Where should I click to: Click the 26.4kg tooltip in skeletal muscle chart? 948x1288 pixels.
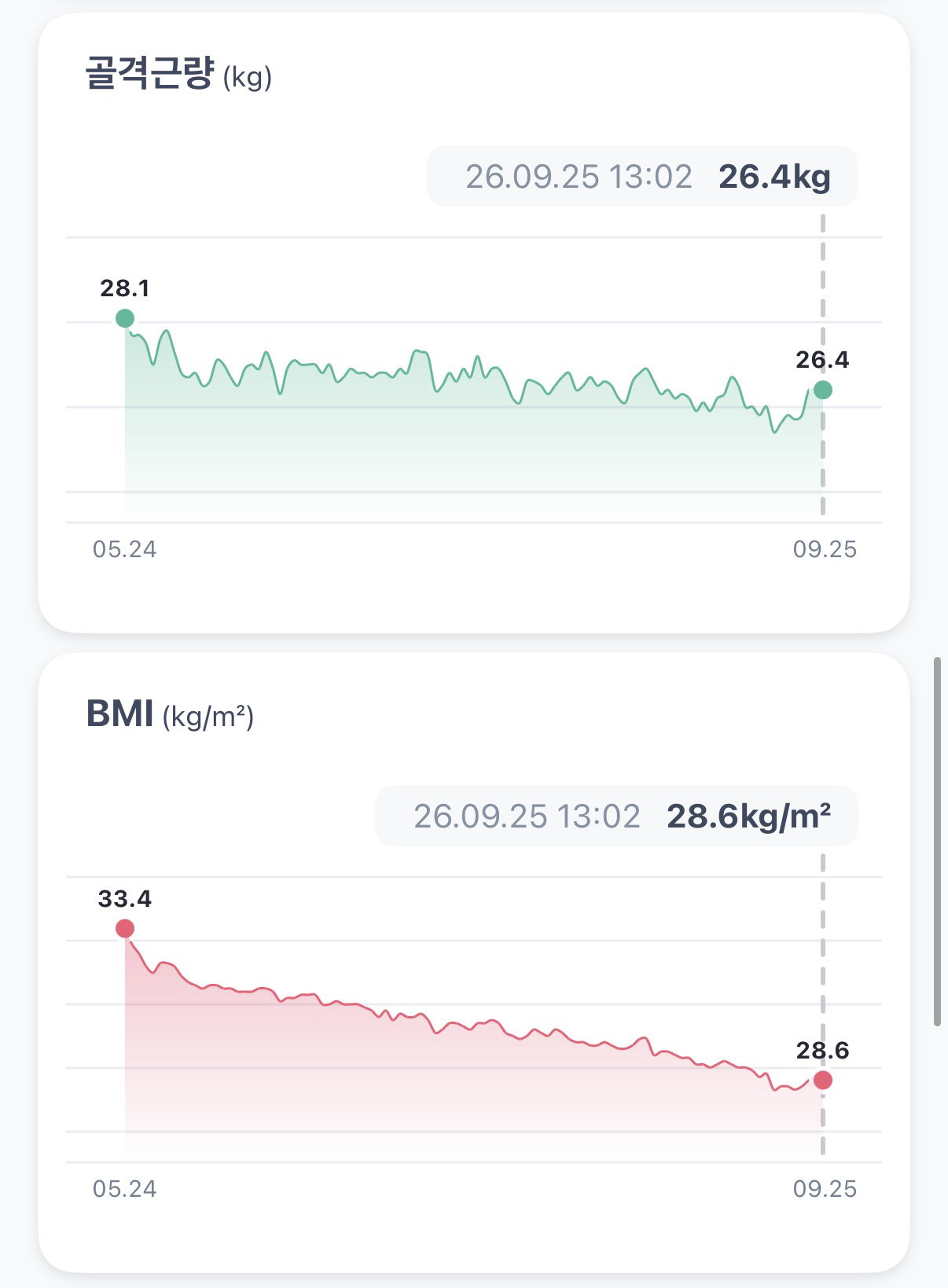coord(642,176)
